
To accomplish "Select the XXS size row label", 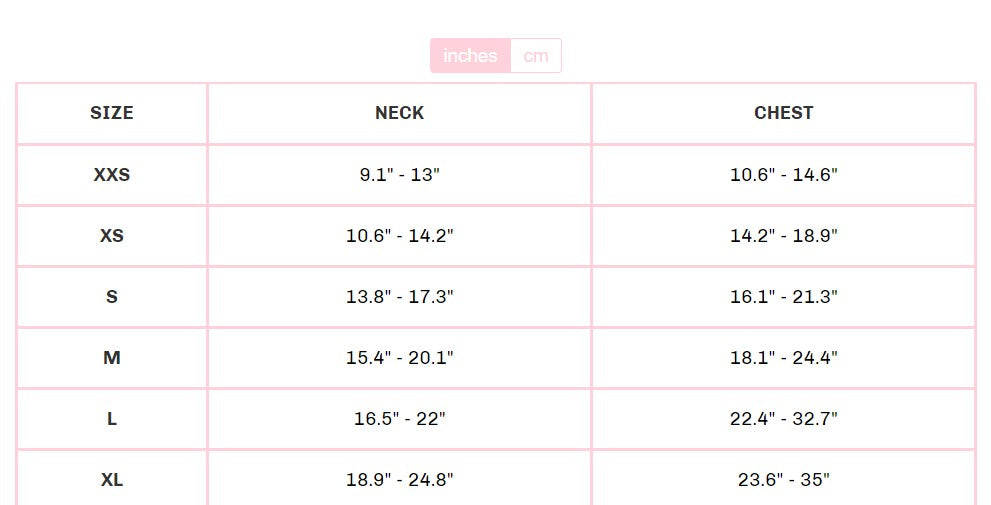I will click(112, 175).
